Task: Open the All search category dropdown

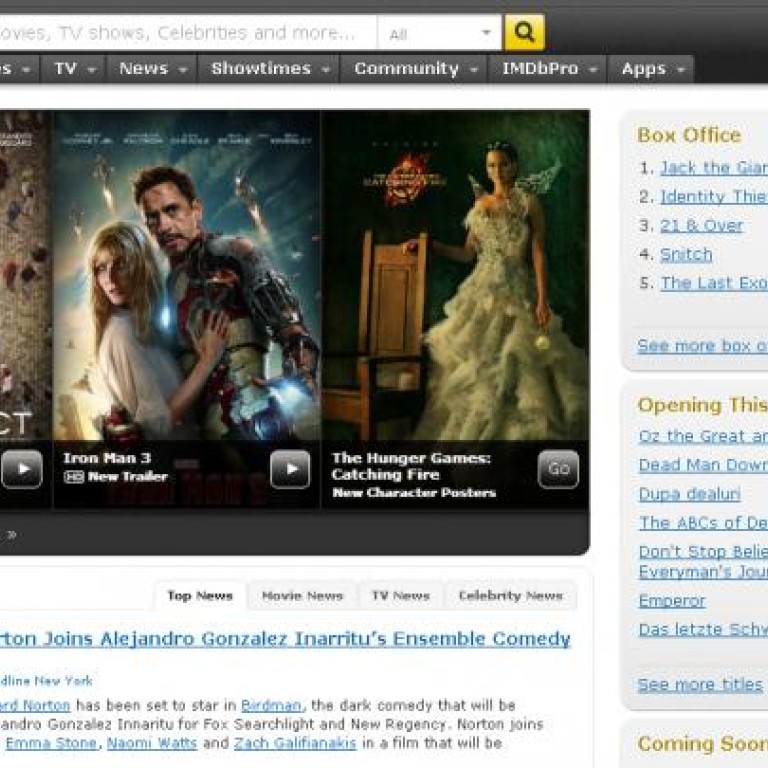Action: pos(439,33)
